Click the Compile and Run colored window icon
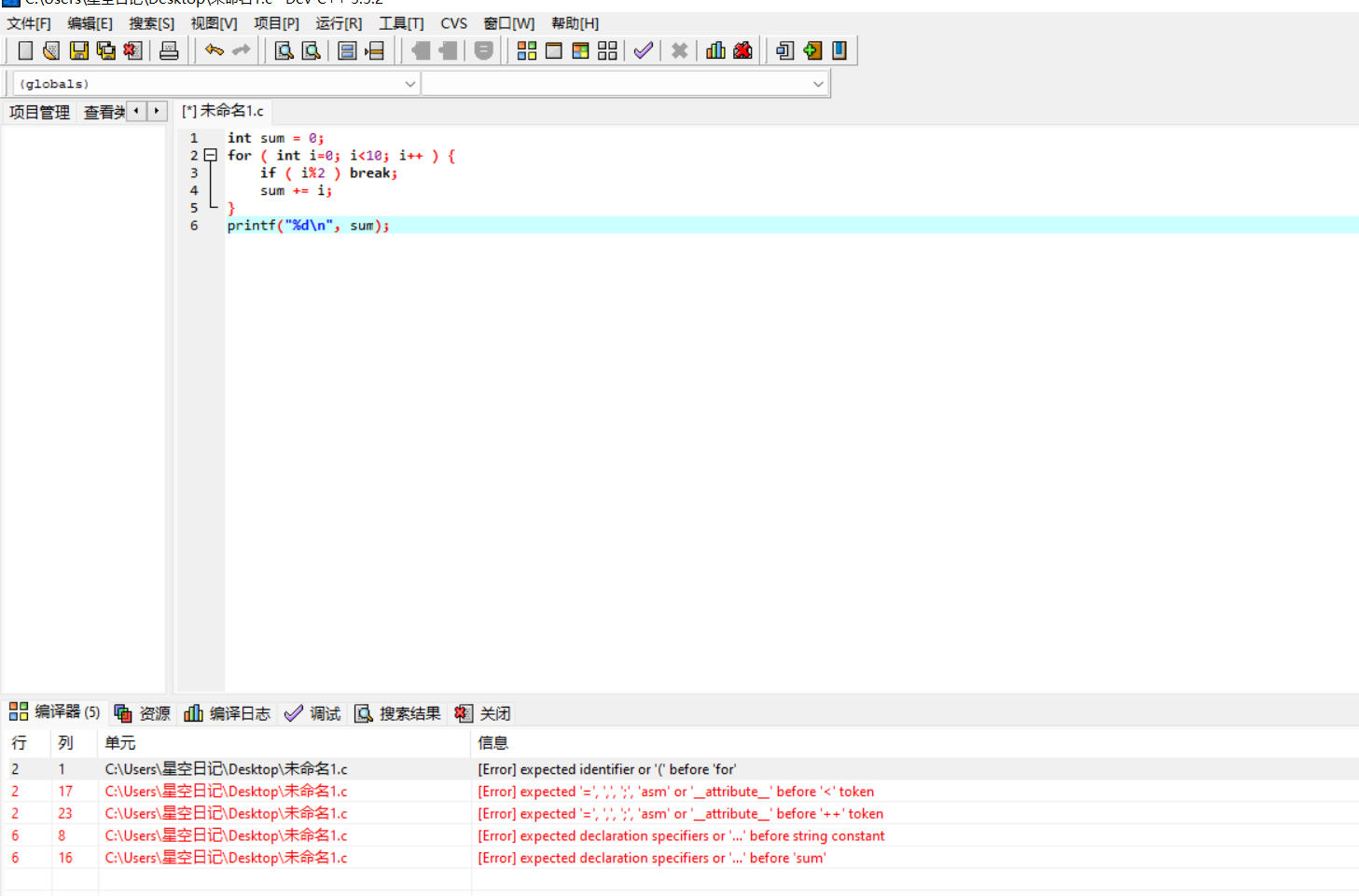 [x=581, y=50]
